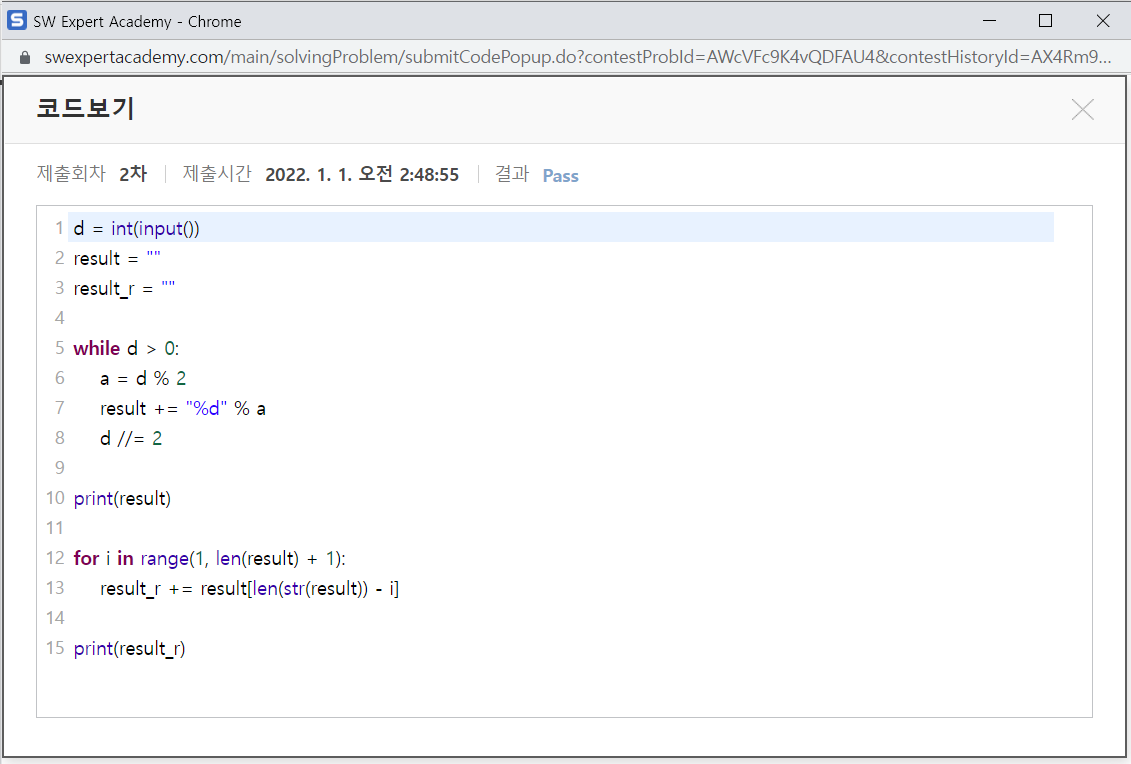Click code line d //= 2

pos(131,439)
